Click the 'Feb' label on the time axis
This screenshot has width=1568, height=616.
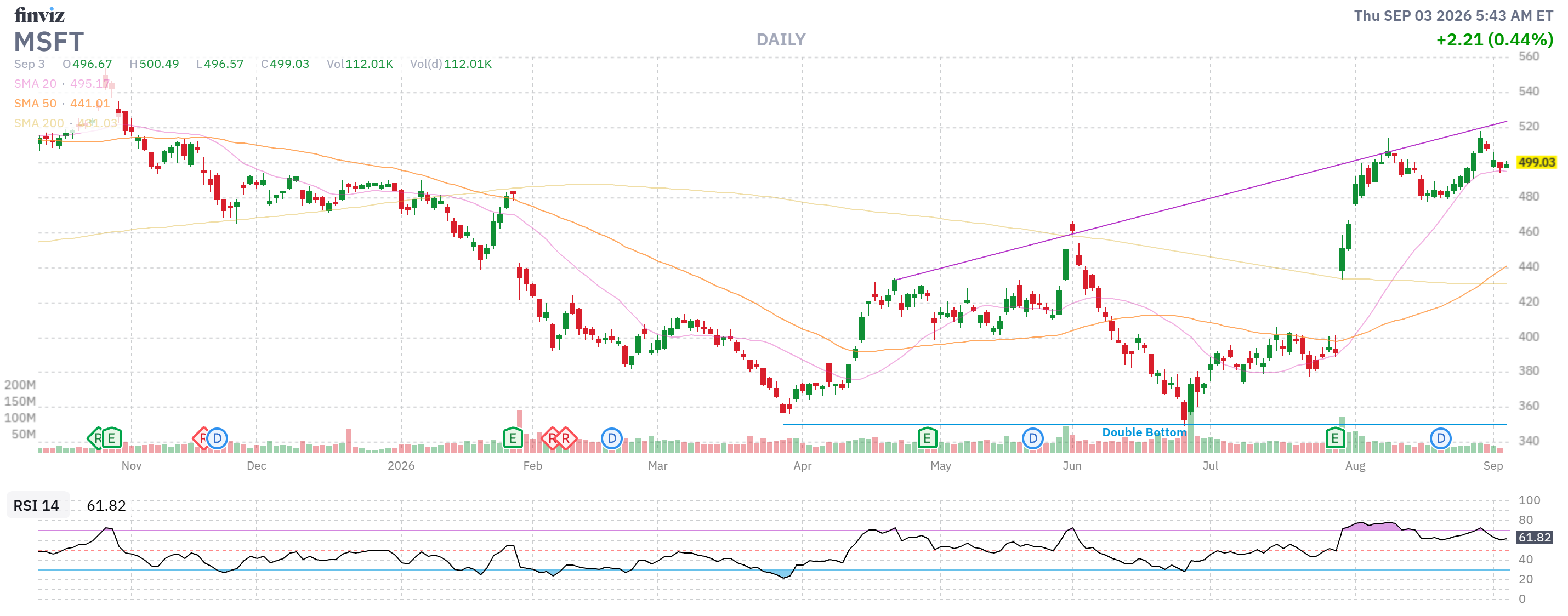pyautogui.click(x=532, y=466)
